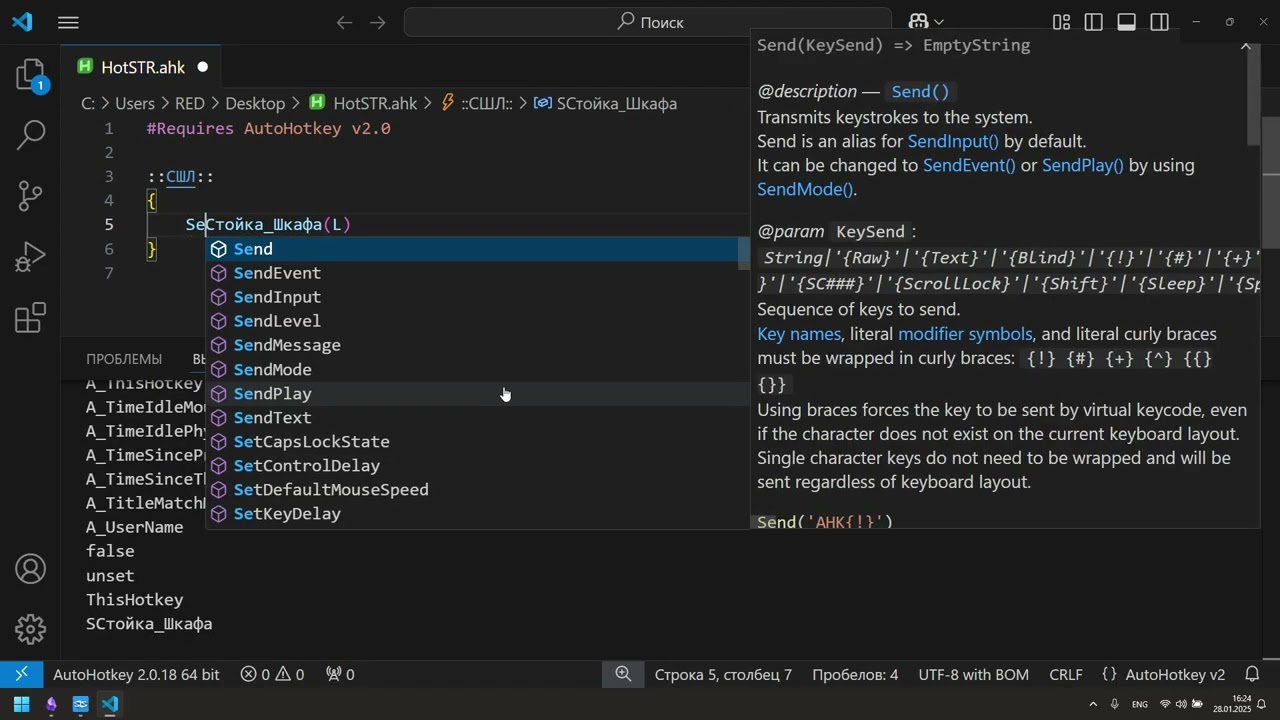
Task: Choose SendText from the suggestion list
Action: (x=272, y=417)
